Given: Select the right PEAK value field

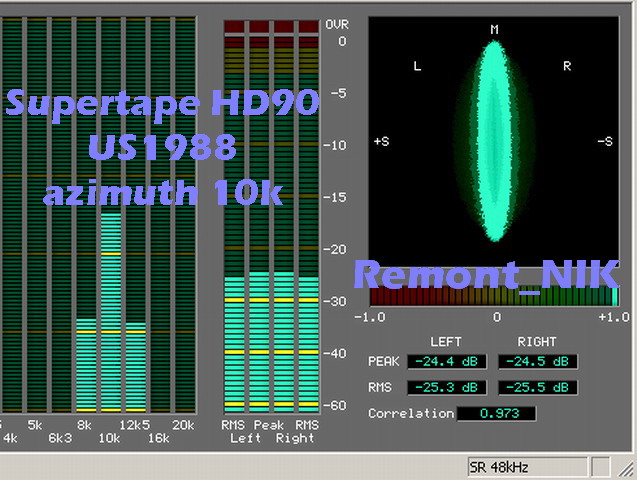Looking at the screenshot, I should pos(537,361).
